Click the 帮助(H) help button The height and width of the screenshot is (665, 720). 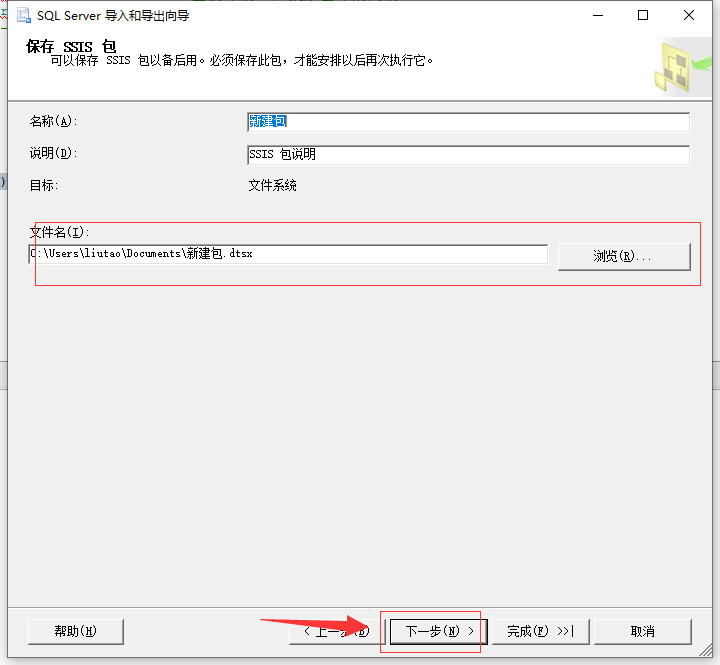(76, 631)
